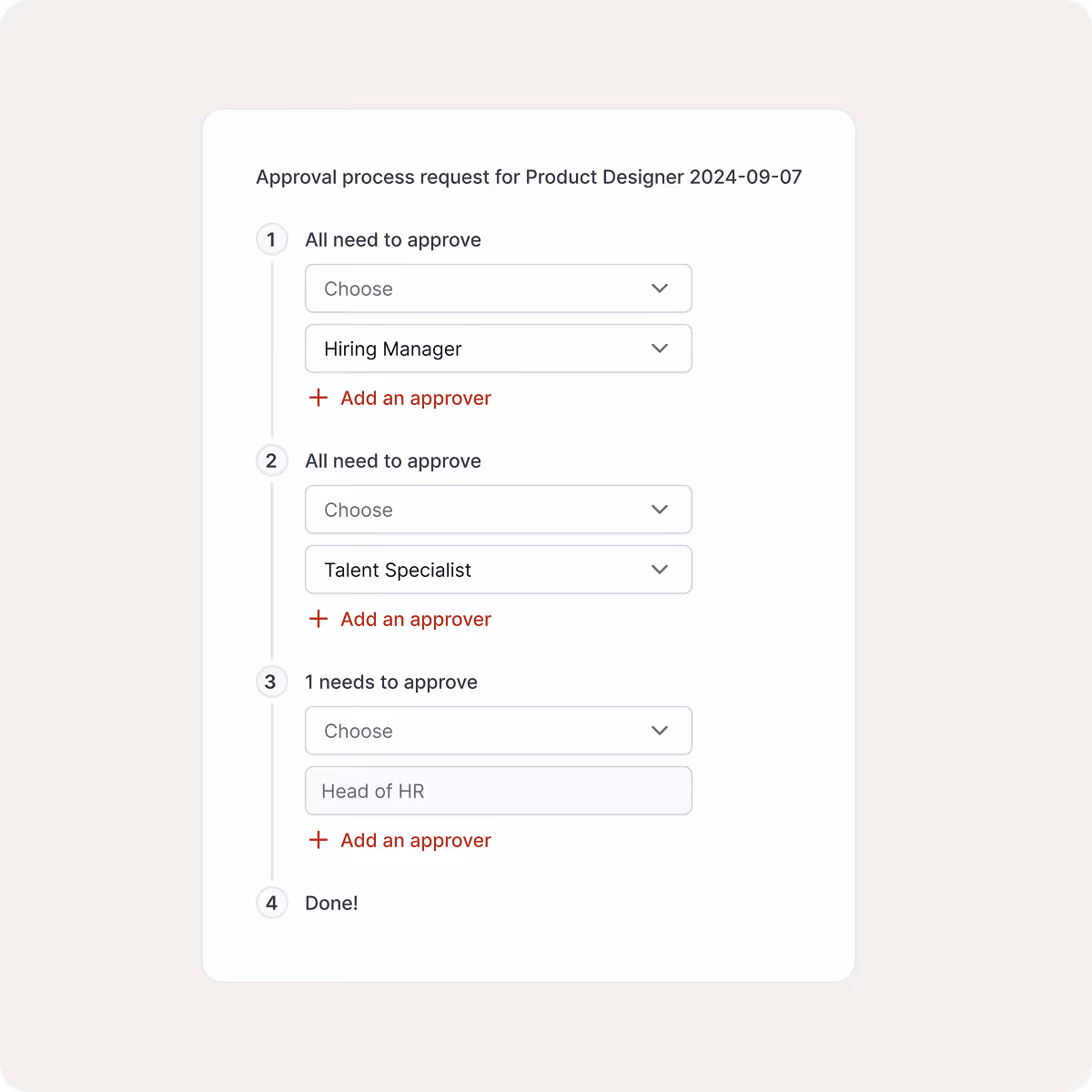Open the Hiring Manager approver dropdown

(499, 349)
